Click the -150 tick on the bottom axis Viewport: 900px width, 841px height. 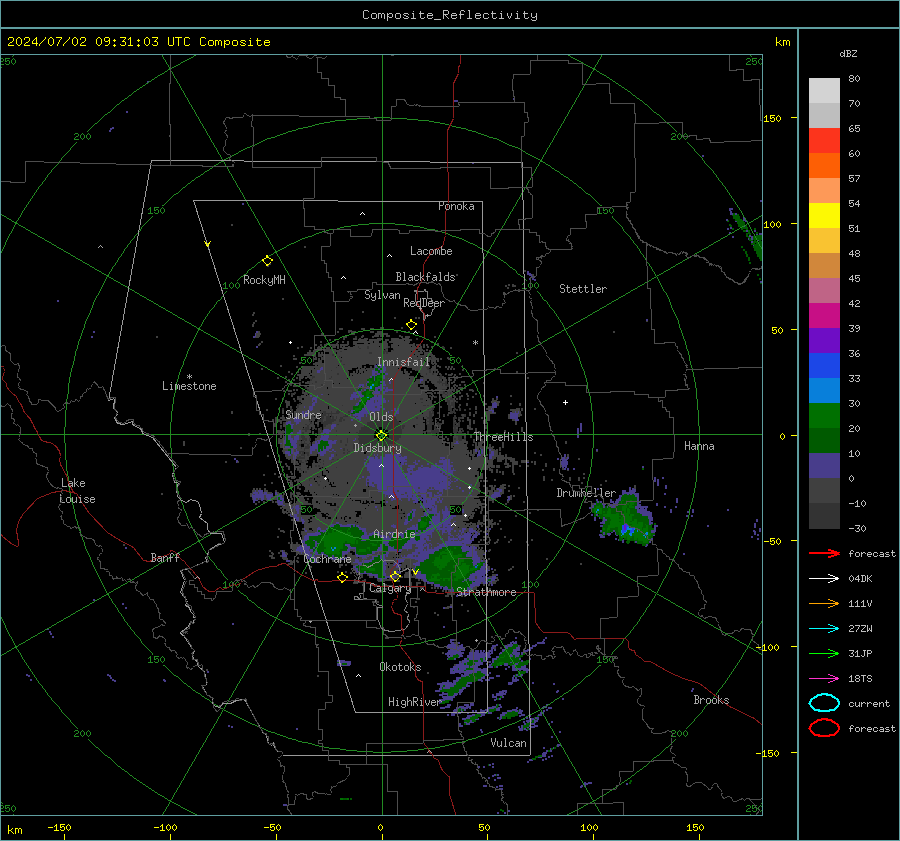pos(59,828)
